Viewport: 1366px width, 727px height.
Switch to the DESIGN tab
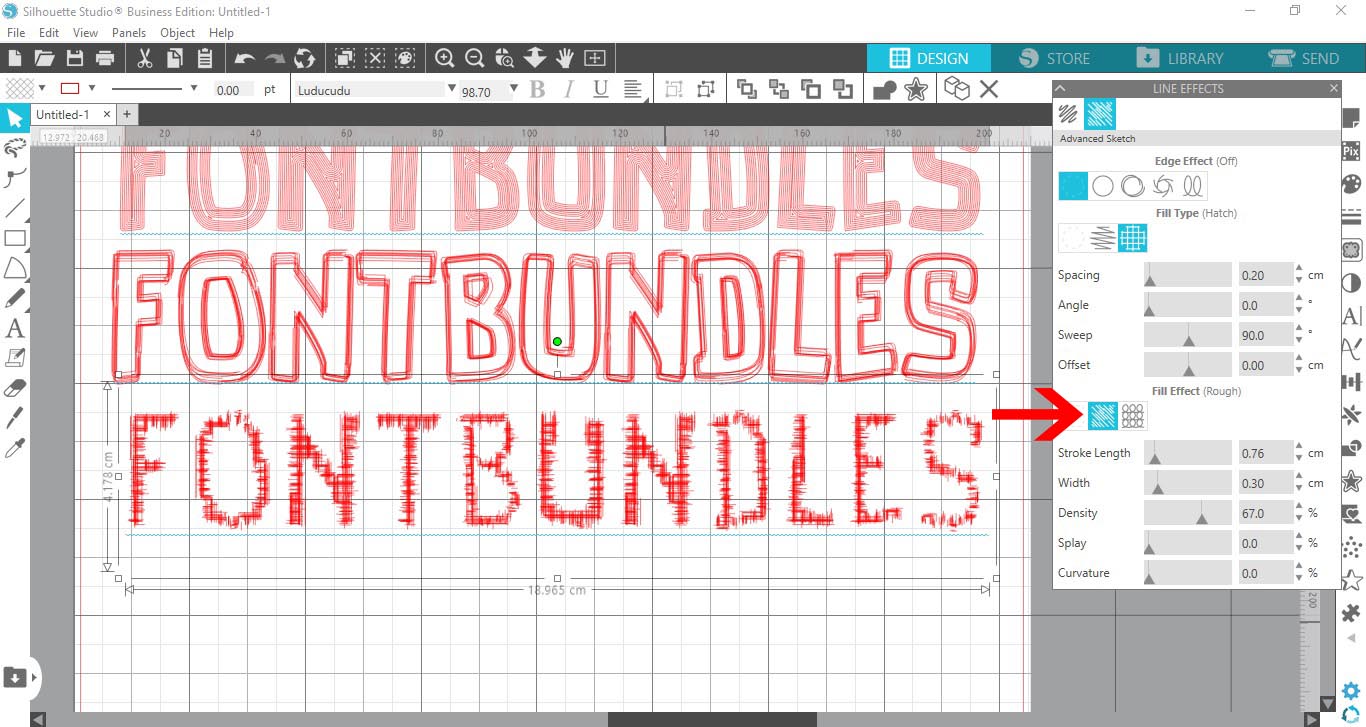[x=929, y=58]
